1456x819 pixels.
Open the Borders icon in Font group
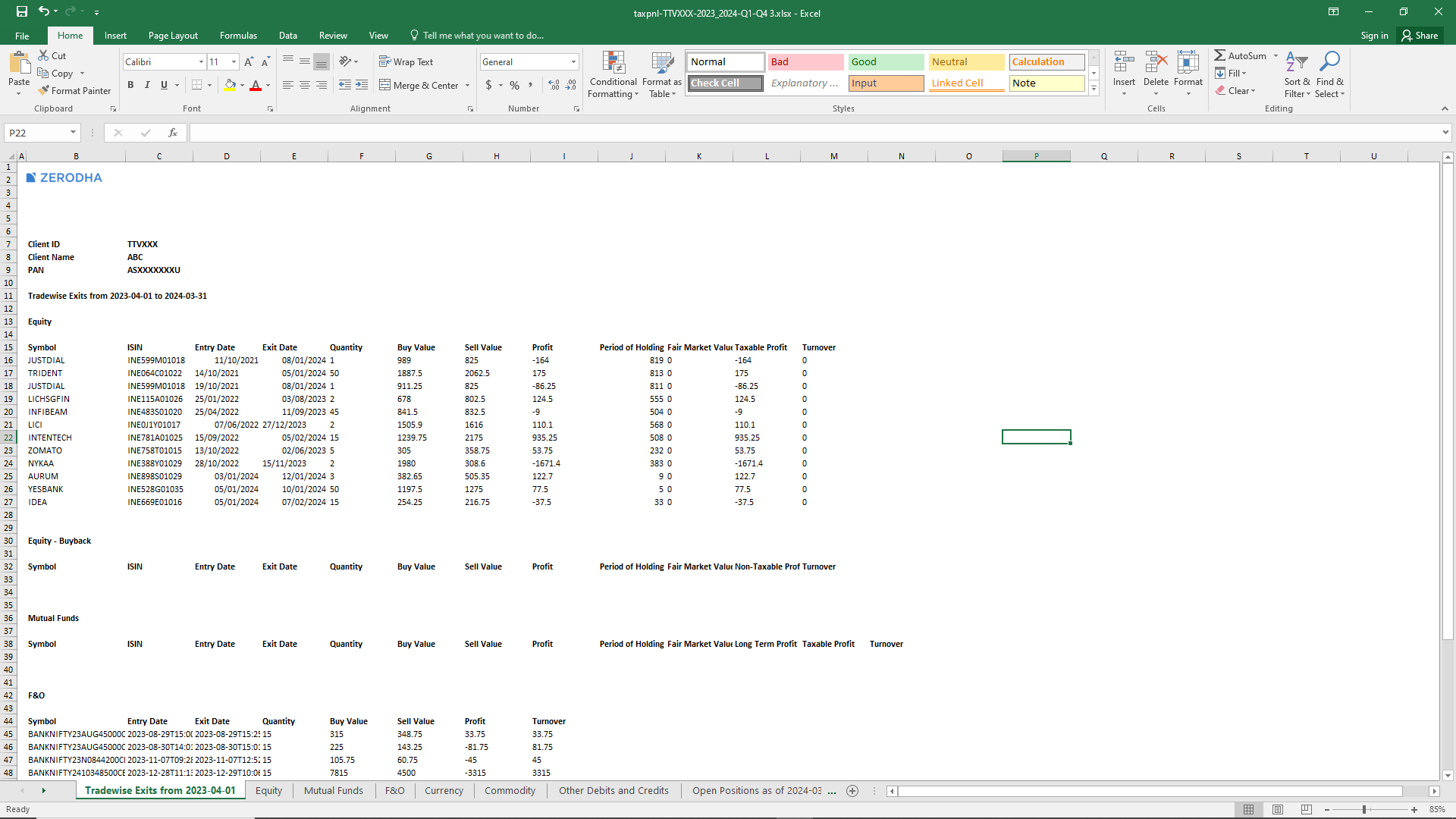coord(197,85)
